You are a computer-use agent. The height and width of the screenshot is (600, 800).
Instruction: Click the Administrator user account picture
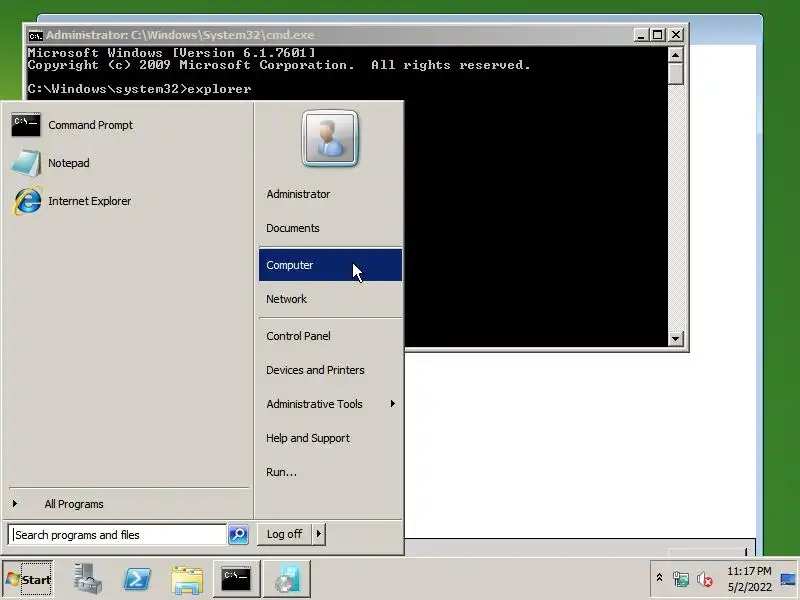pos(330,138)
